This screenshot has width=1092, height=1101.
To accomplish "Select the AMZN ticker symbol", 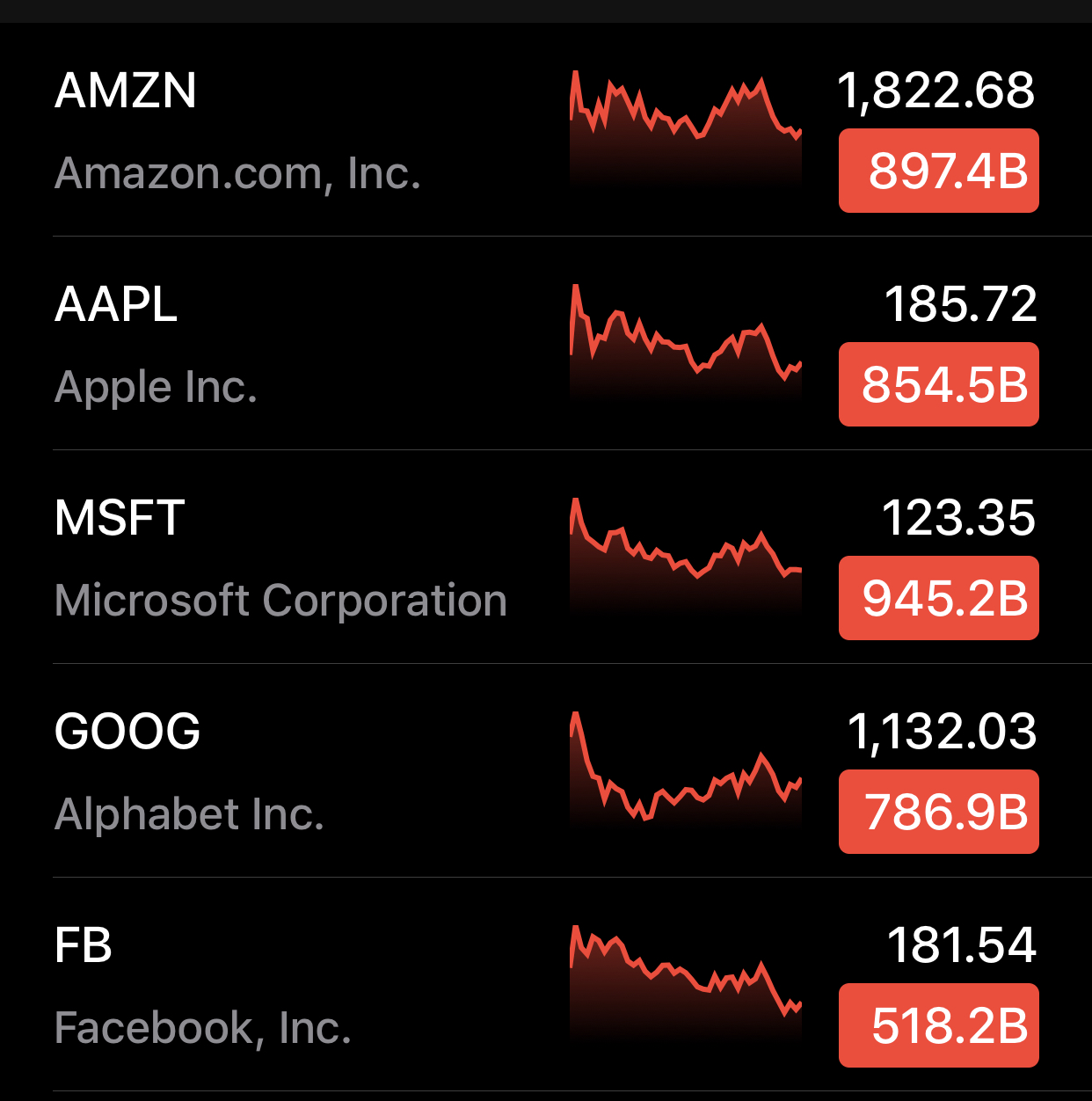I will [x=125, y=91].
